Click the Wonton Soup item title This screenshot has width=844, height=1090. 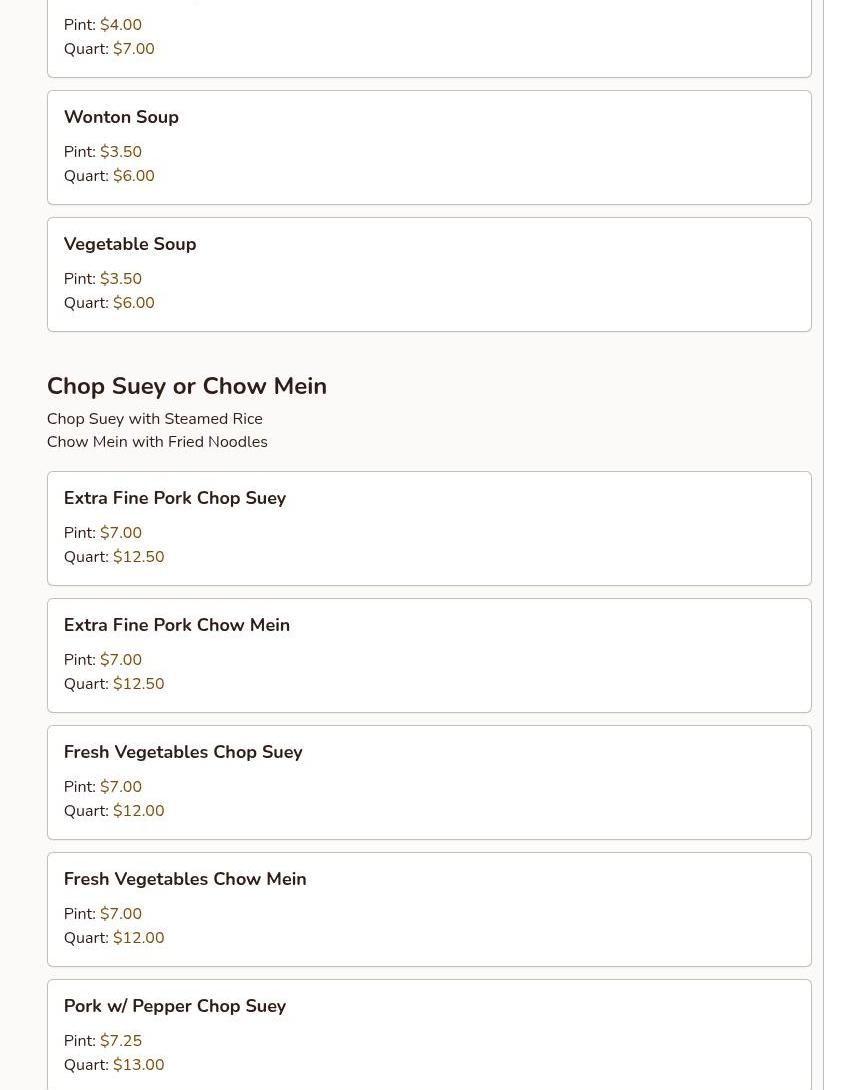click(x=121, y=117)
